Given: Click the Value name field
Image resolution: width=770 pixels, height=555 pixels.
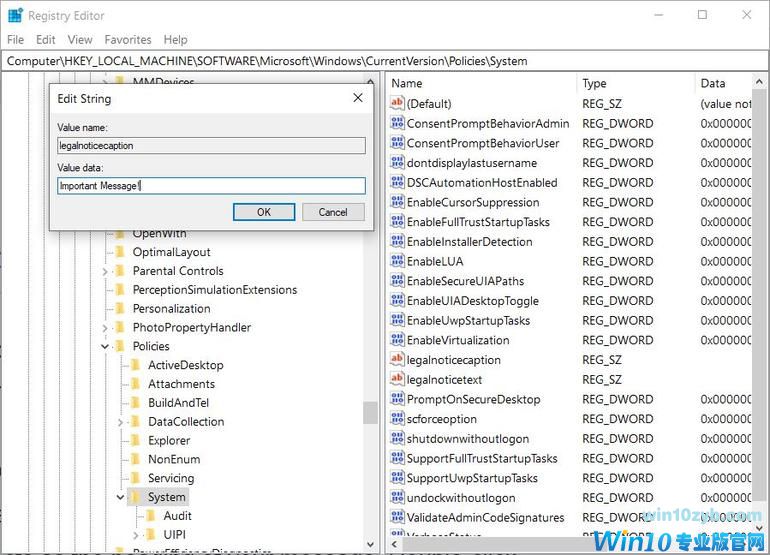Looking at the screenshot, I should [x=211, y=145].
